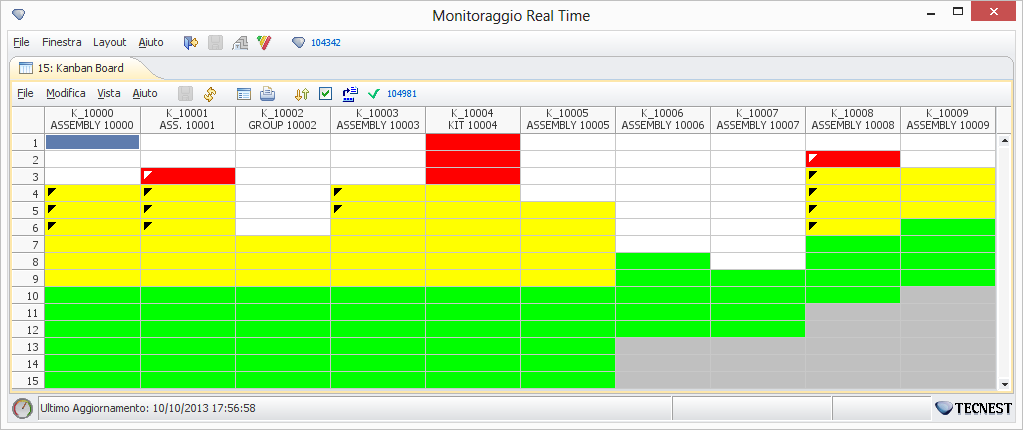The image size is (1023, 430).
Task: Select column header K_10003 ASSEMBLY 10003
Action: [378, 119]
